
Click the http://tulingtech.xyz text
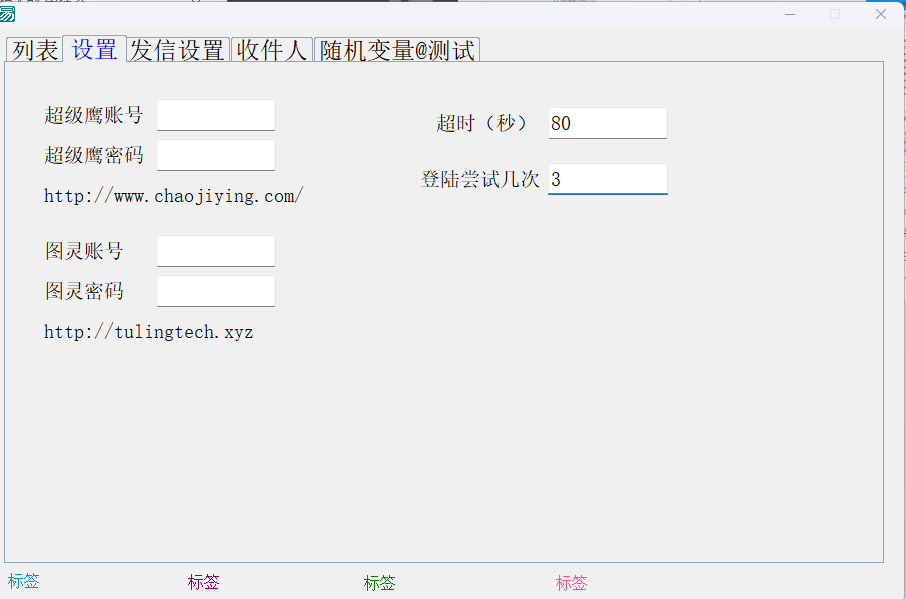148,332
